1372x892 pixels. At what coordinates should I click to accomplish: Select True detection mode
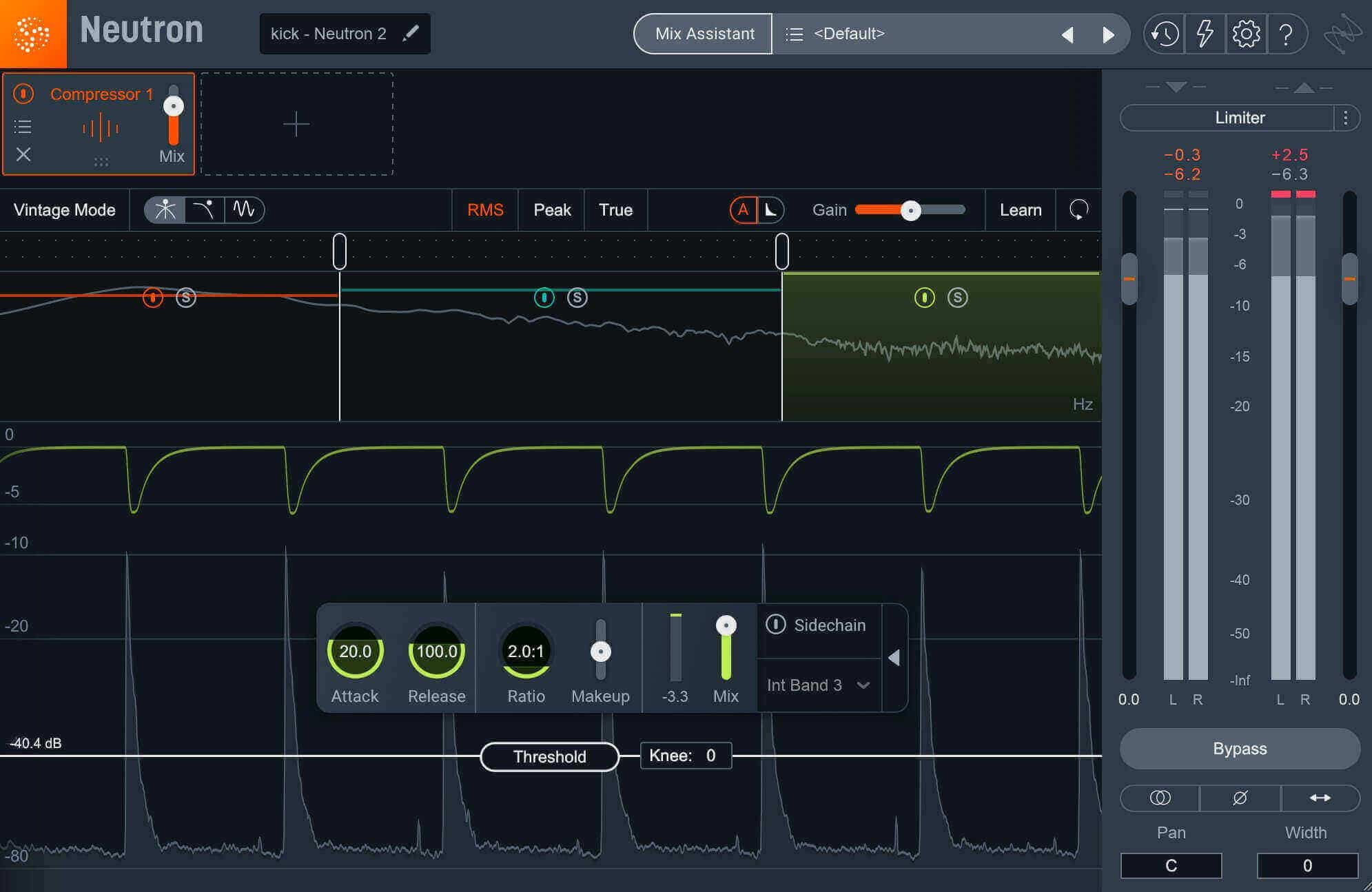615,209
